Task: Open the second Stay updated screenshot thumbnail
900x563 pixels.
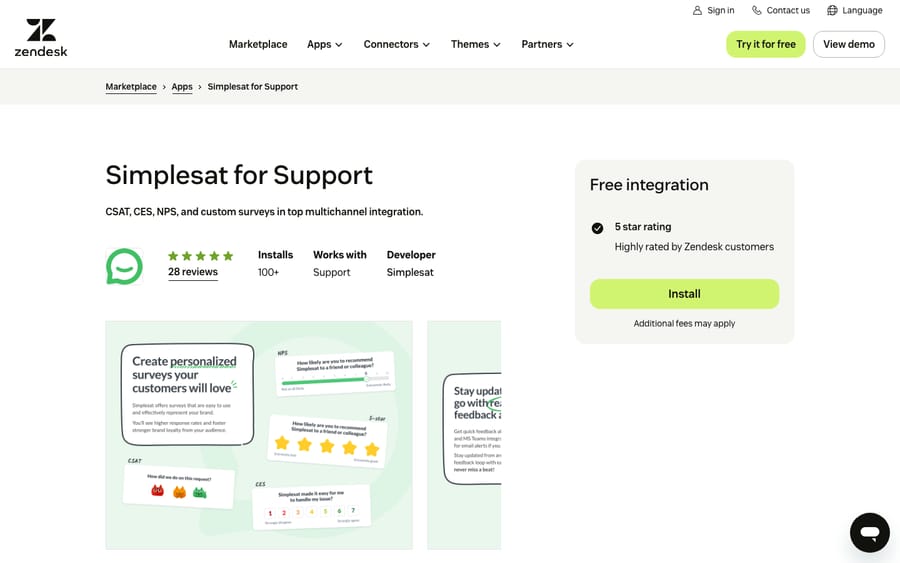Action: (464, 435)
